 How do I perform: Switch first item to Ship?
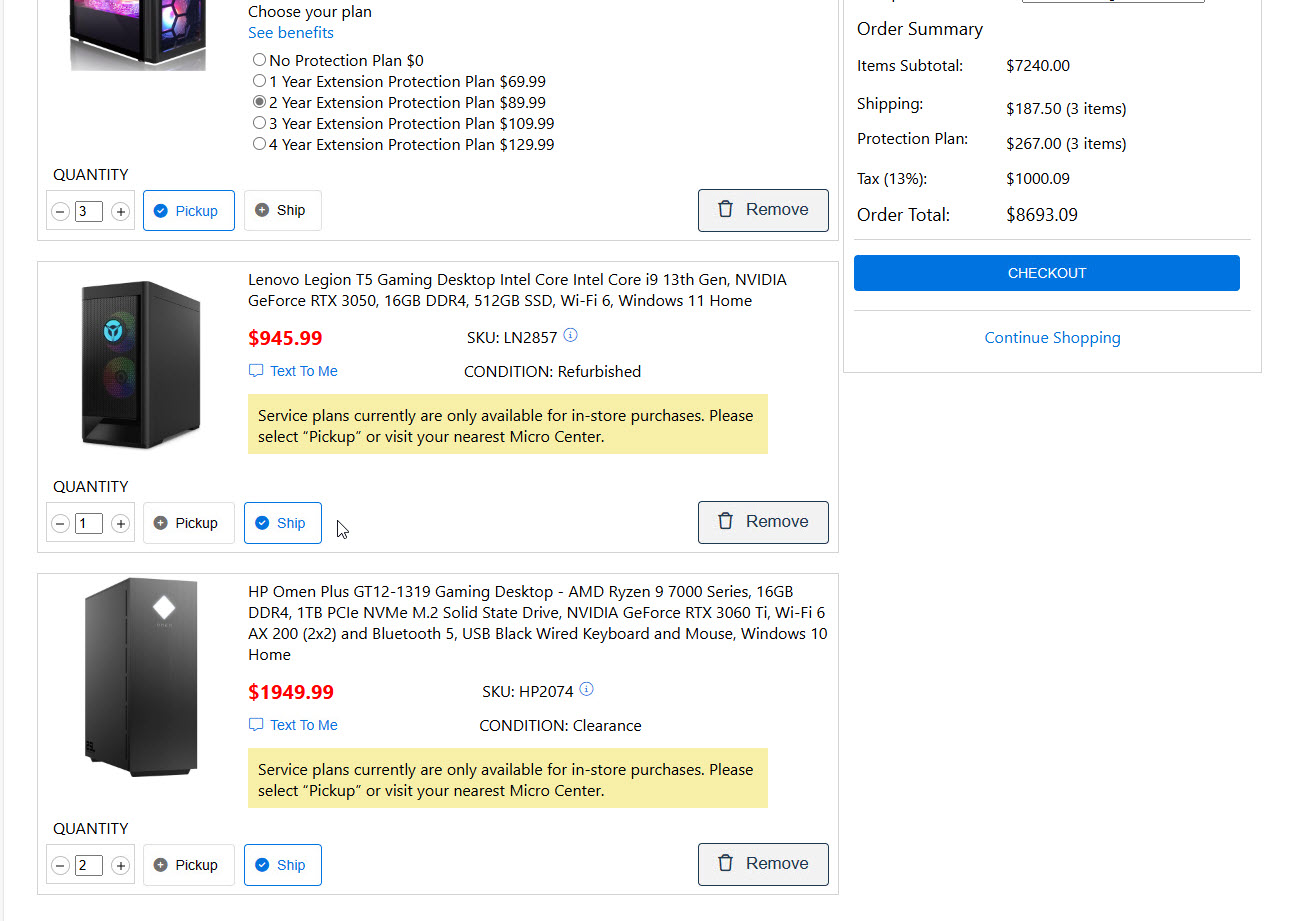(x=282, y=211)
